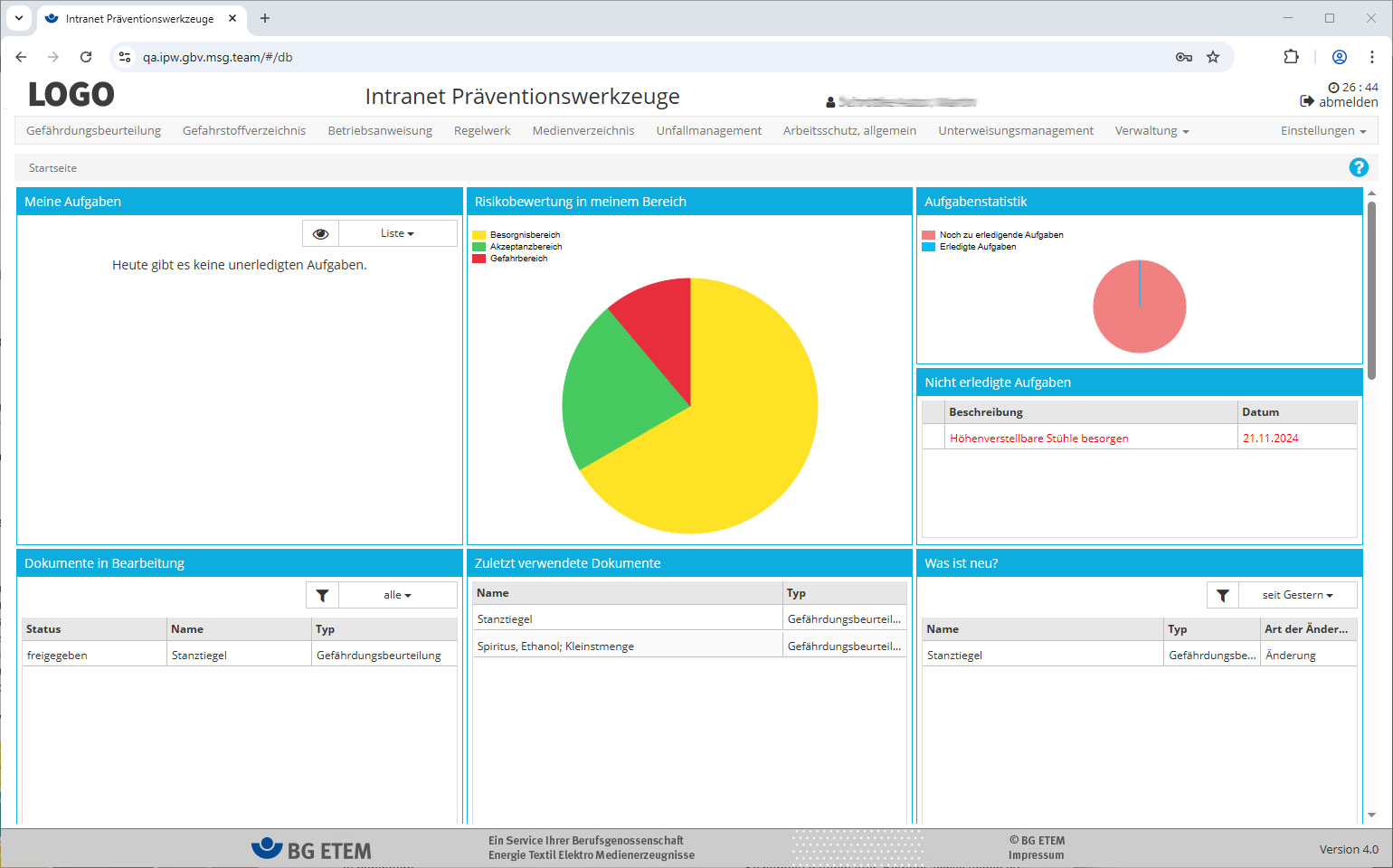
Task: Reload the page using the refresh icon
Action: tap(86, 57)
